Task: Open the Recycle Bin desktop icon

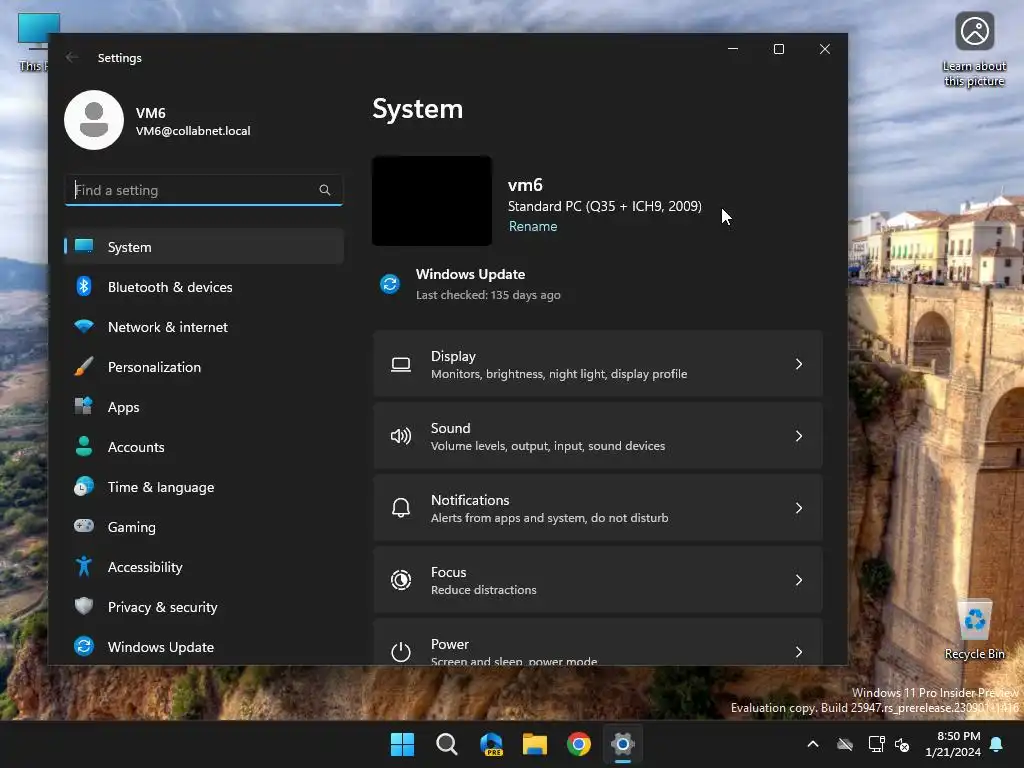Action: point(974,630)
